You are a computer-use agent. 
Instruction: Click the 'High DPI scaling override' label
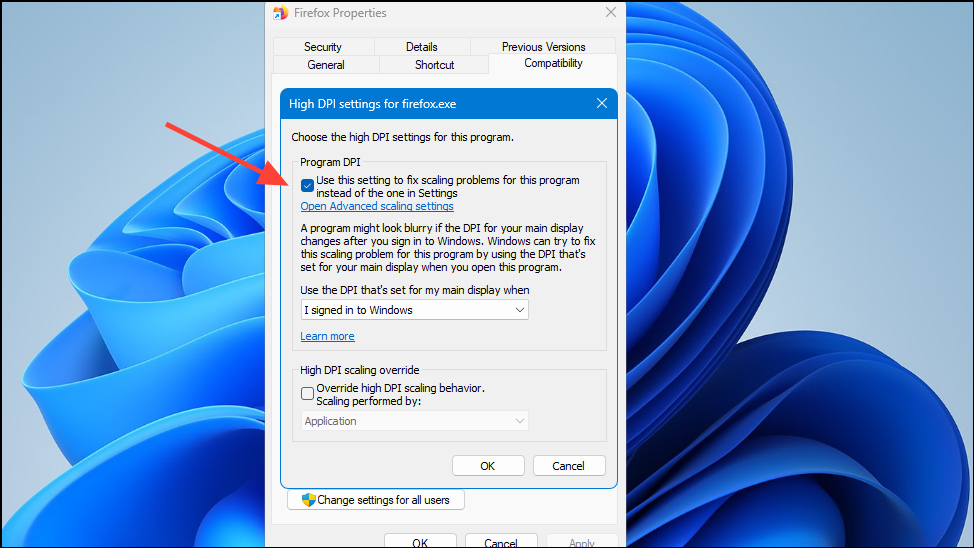click(x=360, y=370)
